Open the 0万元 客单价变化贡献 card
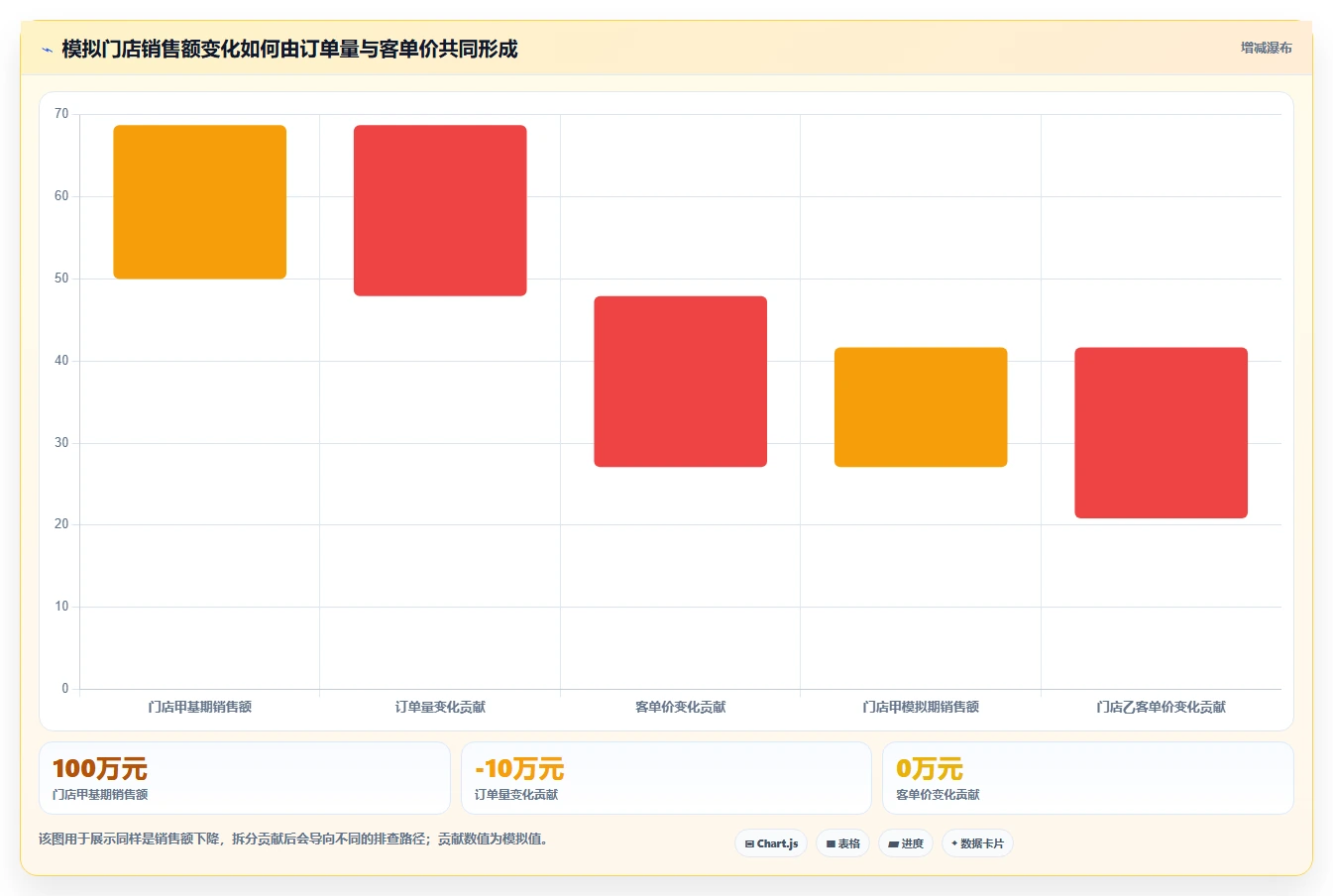Image resolution: width=1333 pixels, height=896 pixels. pos(1088,778)
